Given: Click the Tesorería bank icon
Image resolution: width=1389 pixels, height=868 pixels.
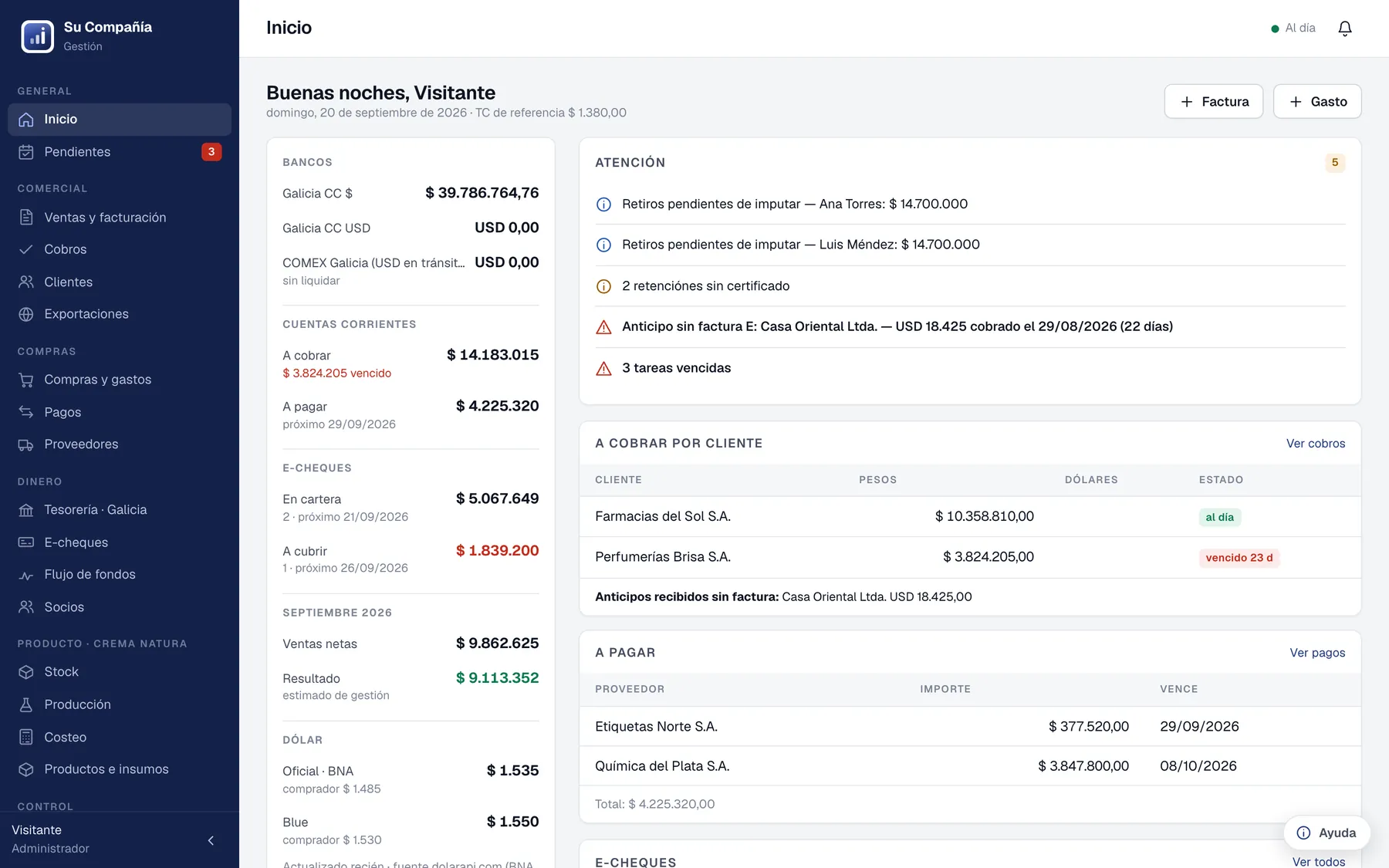Looking at the screenshot, I should click(26, 510).
